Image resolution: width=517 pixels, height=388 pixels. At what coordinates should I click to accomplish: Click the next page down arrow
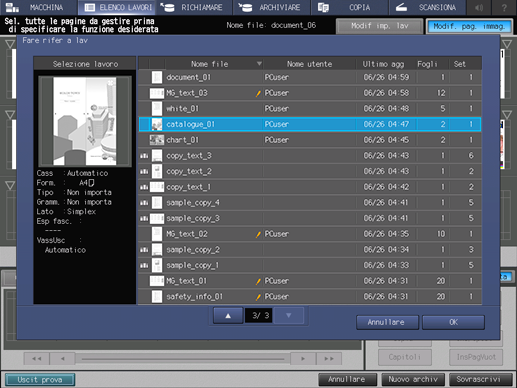[x=289, y=316]
